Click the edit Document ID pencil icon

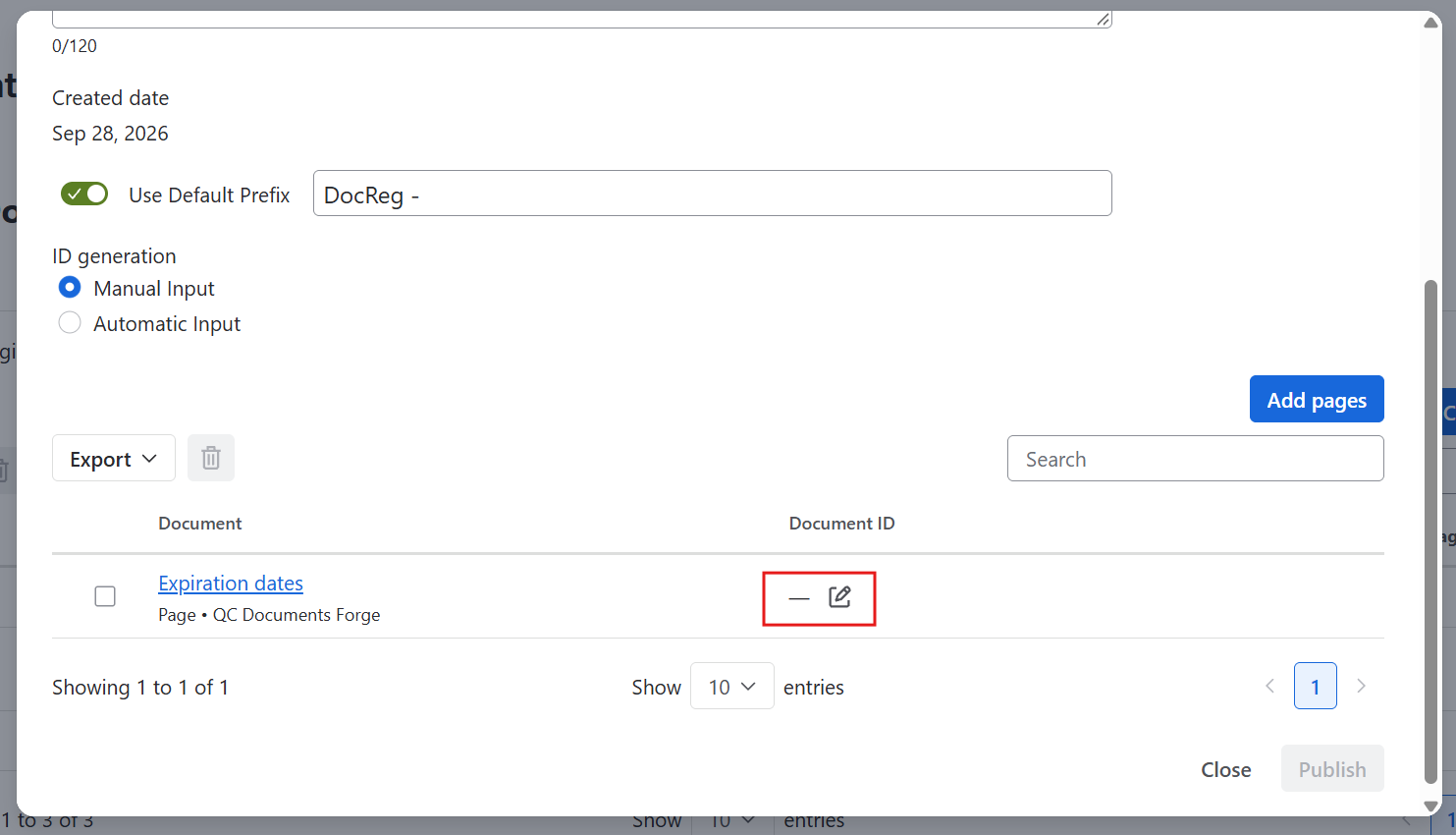coord(839,597)
